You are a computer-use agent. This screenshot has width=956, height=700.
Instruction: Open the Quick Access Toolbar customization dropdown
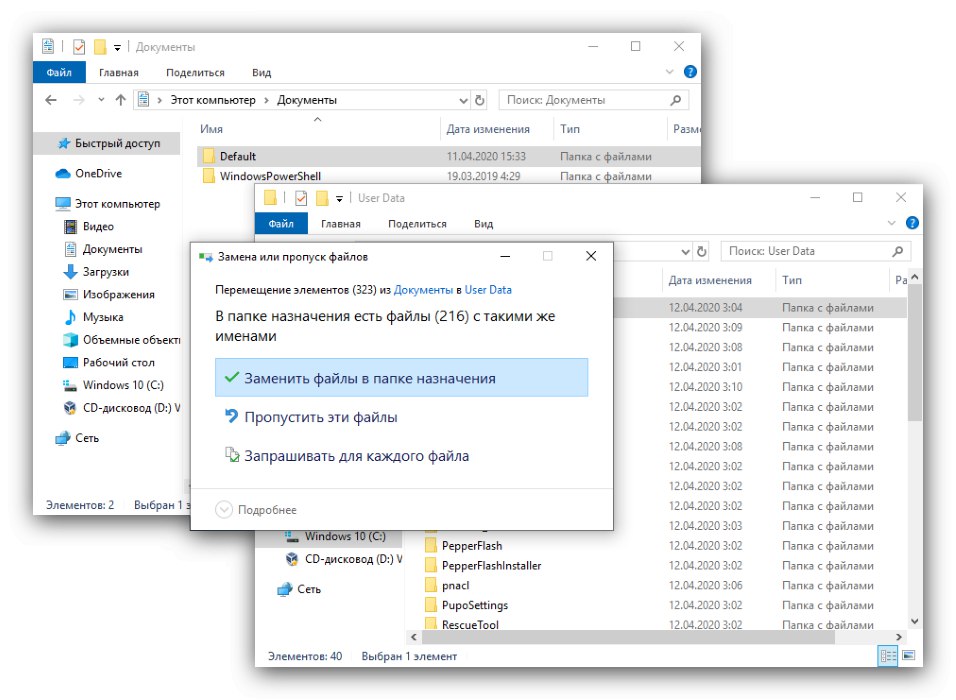coord(118,45)
